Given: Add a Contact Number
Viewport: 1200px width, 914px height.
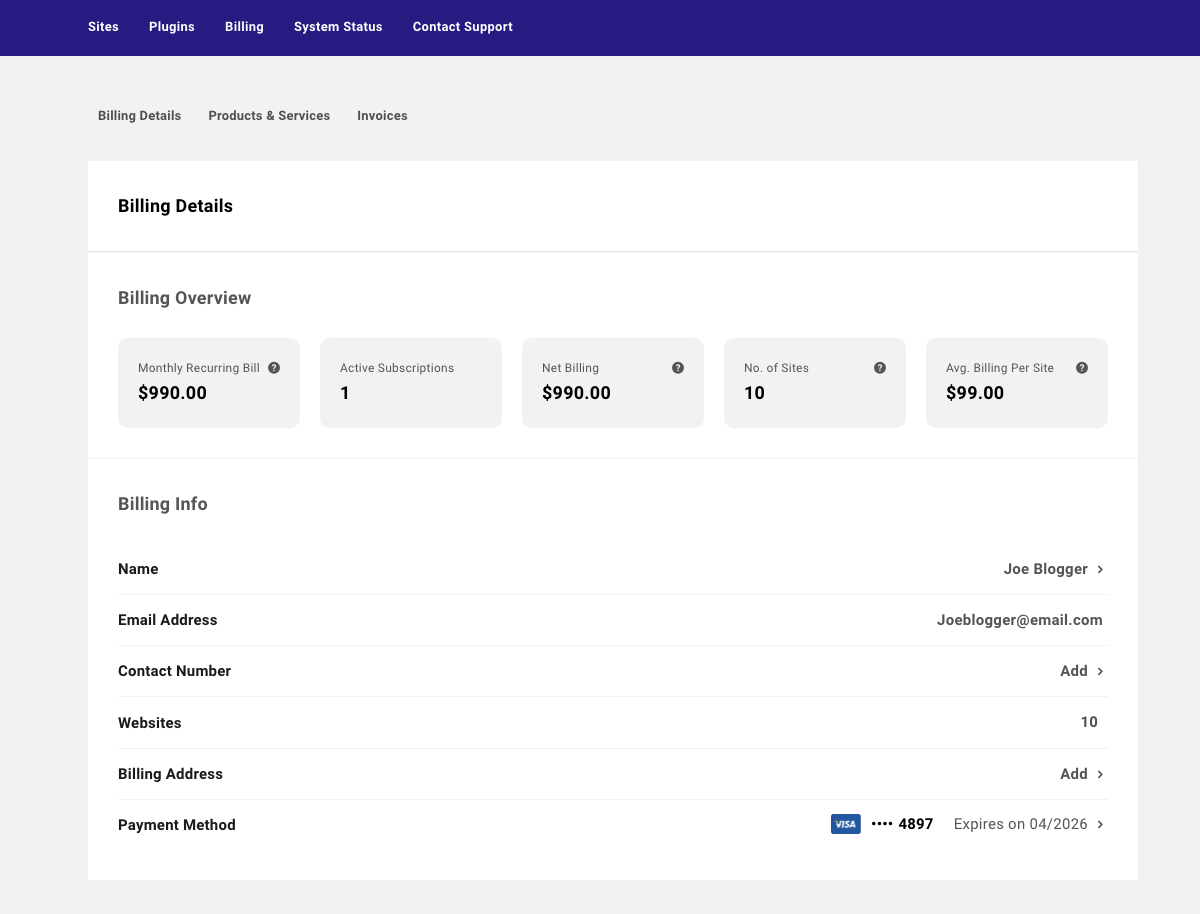Looking at the screenshot, I should (1073, 670).
